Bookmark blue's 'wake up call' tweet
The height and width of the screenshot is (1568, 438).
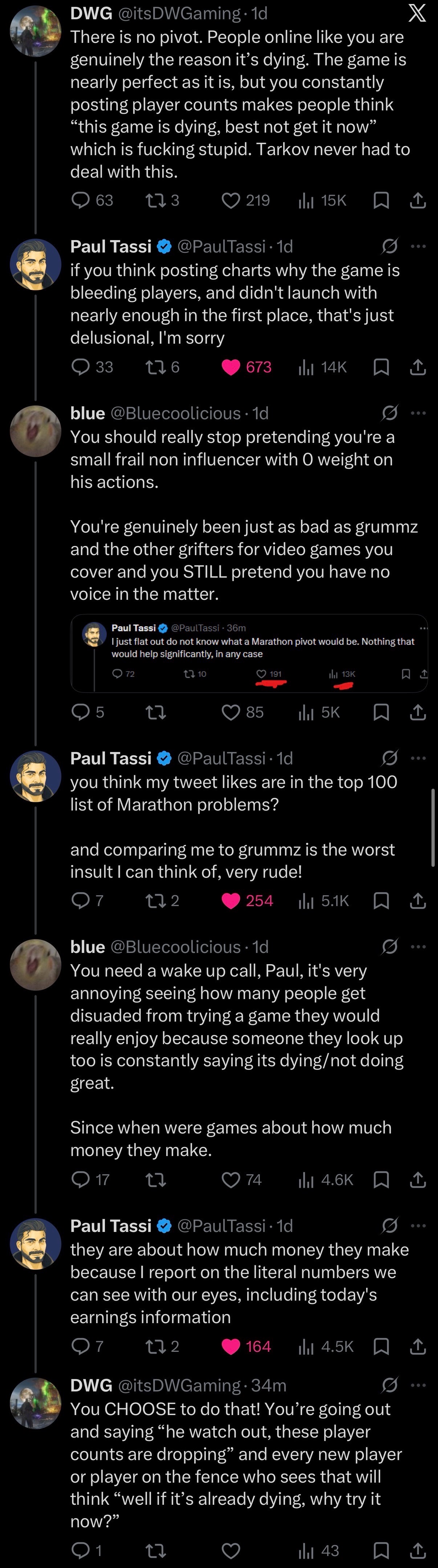pos(381,1180)
